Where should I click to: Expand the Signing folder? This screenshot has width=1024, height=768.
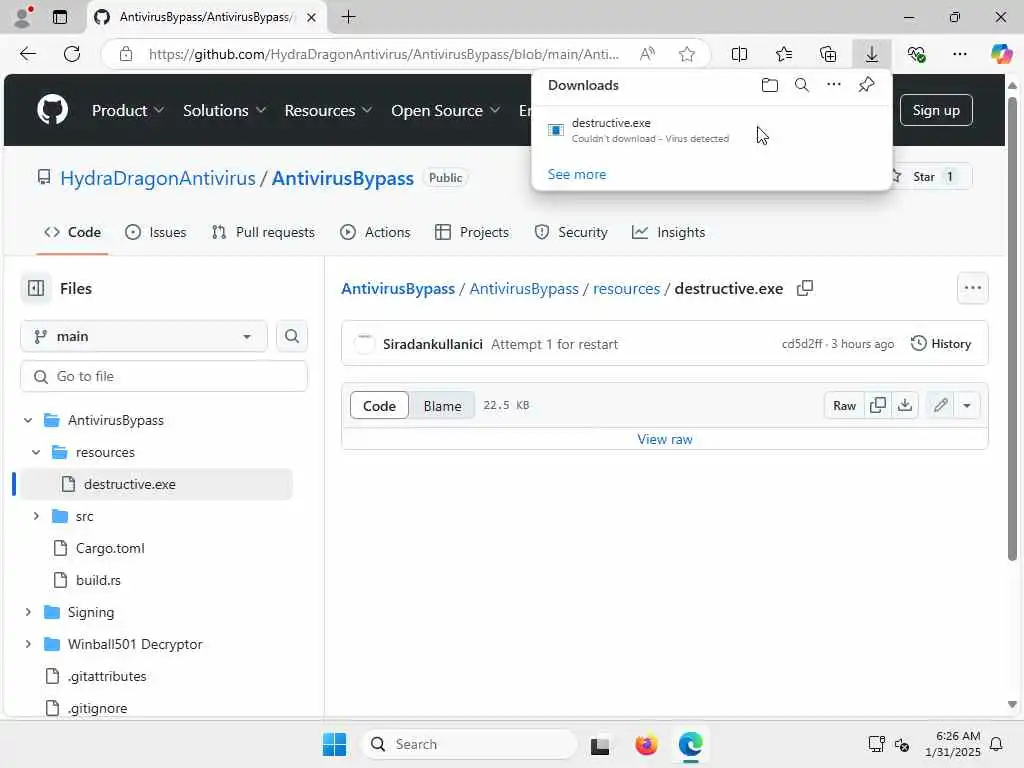tap(28, 612)
